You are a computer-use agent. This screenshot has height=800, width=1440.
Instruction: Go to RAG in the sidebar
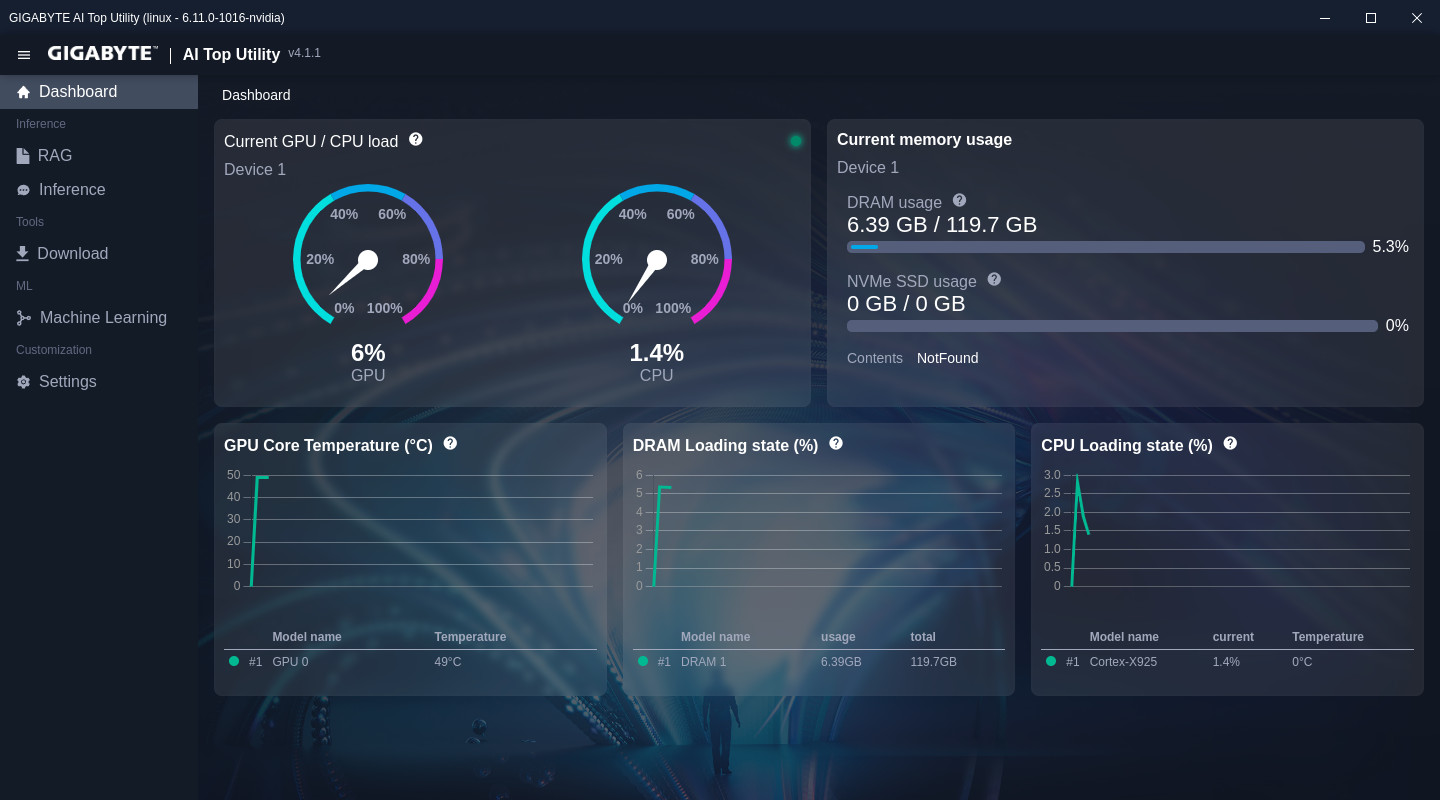[x=55, y=156]
